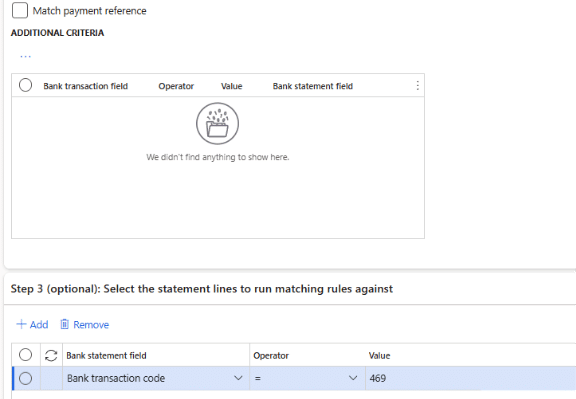Screen dimensions: 576x399
Task: Click the Bank statement field header in the Additional Criteria grid
Action: click(x=313, y=86)
